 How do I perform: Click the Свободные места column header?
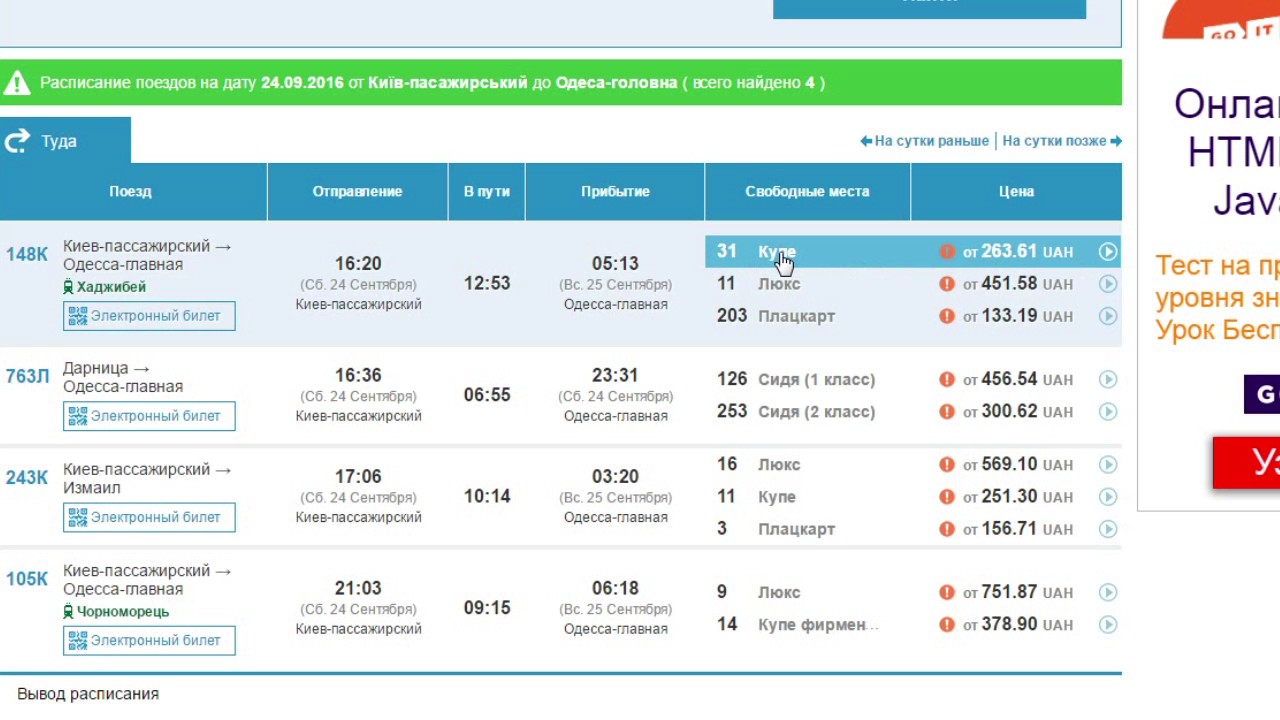tap(807, 191)
